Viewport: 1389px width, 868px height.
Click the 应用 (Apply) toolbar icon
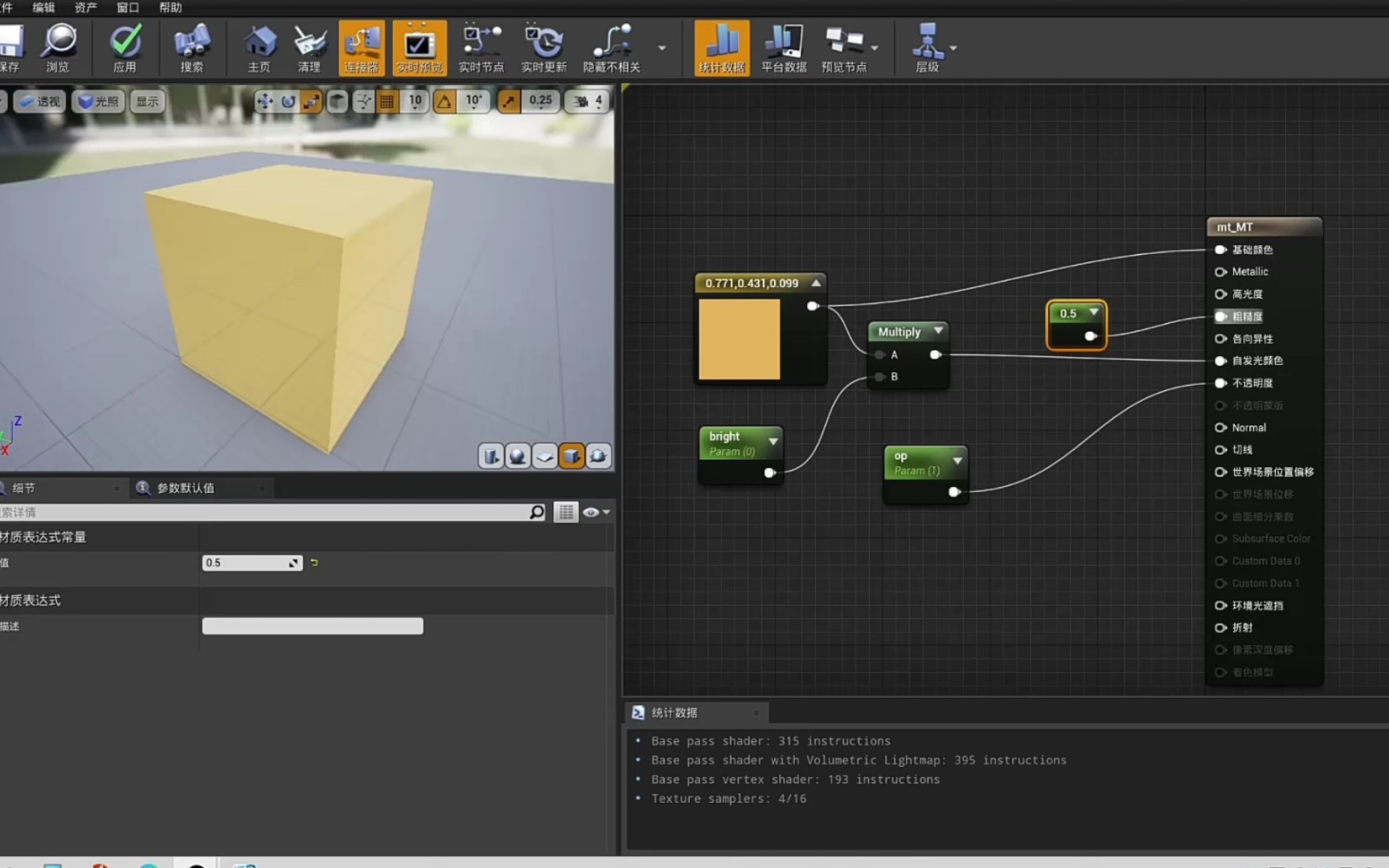125,47
